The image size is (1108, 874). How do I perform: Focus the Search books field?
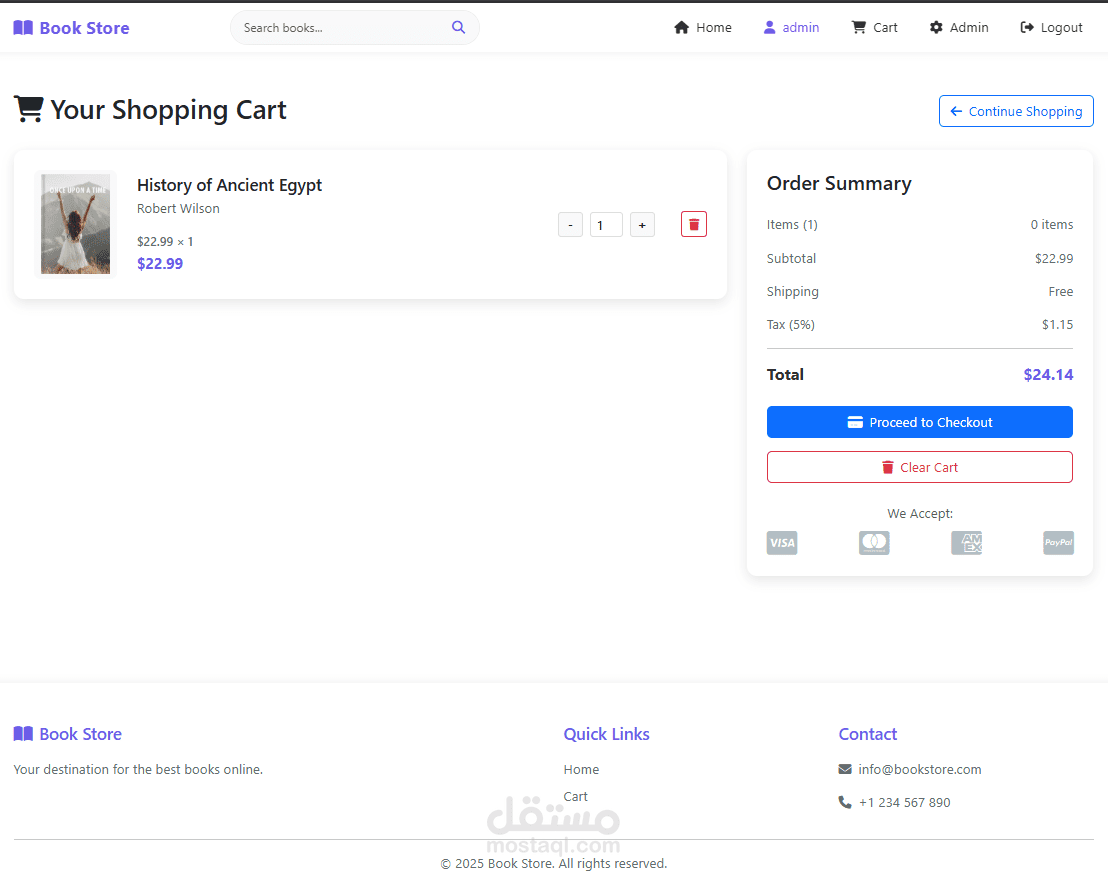[x=340, y=28]
